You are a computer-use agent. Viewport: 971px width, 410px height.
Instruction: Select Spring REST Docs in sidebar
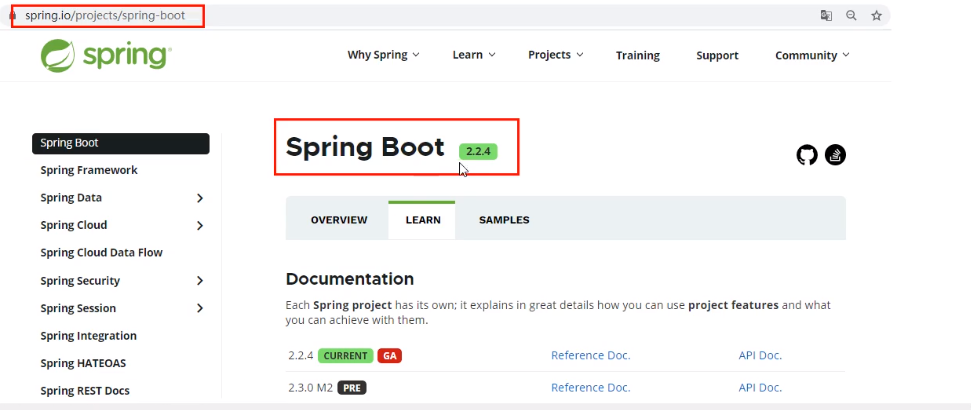pos(85,391)
